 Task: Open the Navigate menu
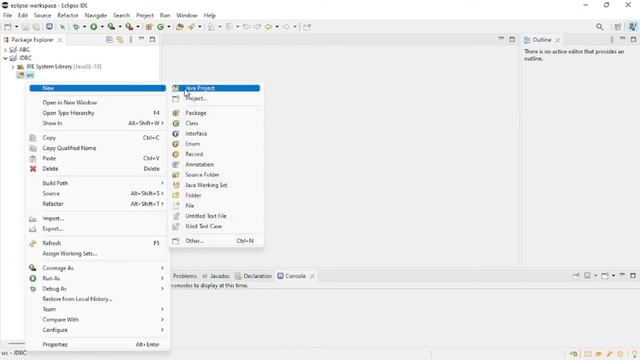96,16
